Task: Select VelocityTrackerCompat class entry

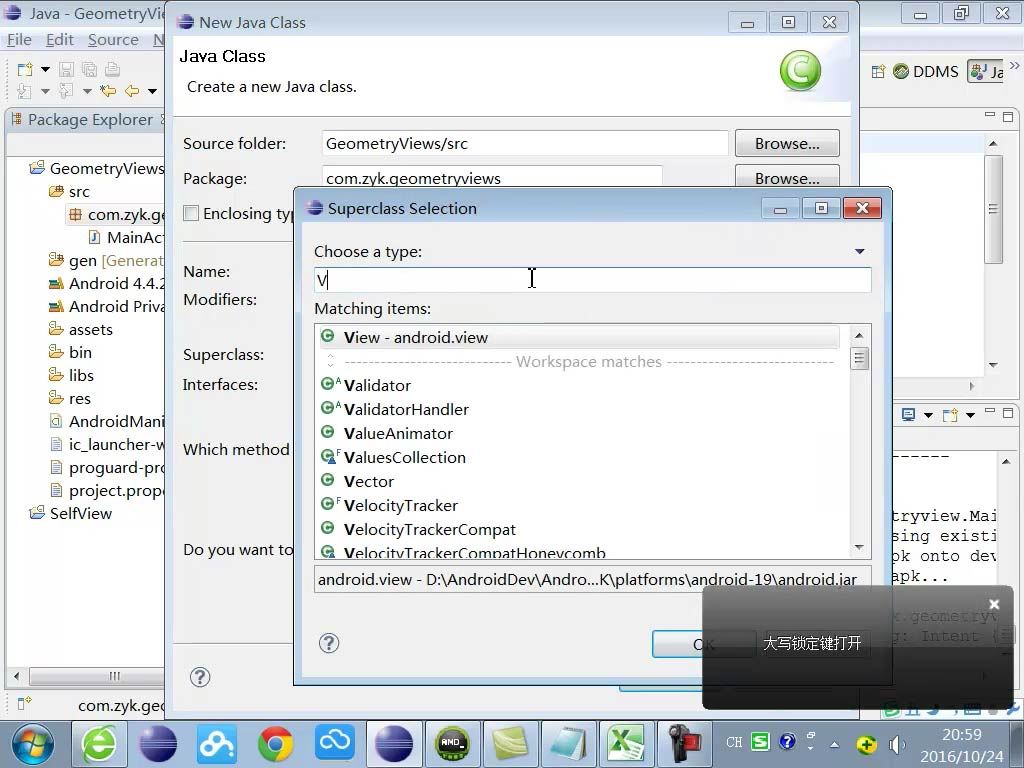Action: click(x=429, y=530)
